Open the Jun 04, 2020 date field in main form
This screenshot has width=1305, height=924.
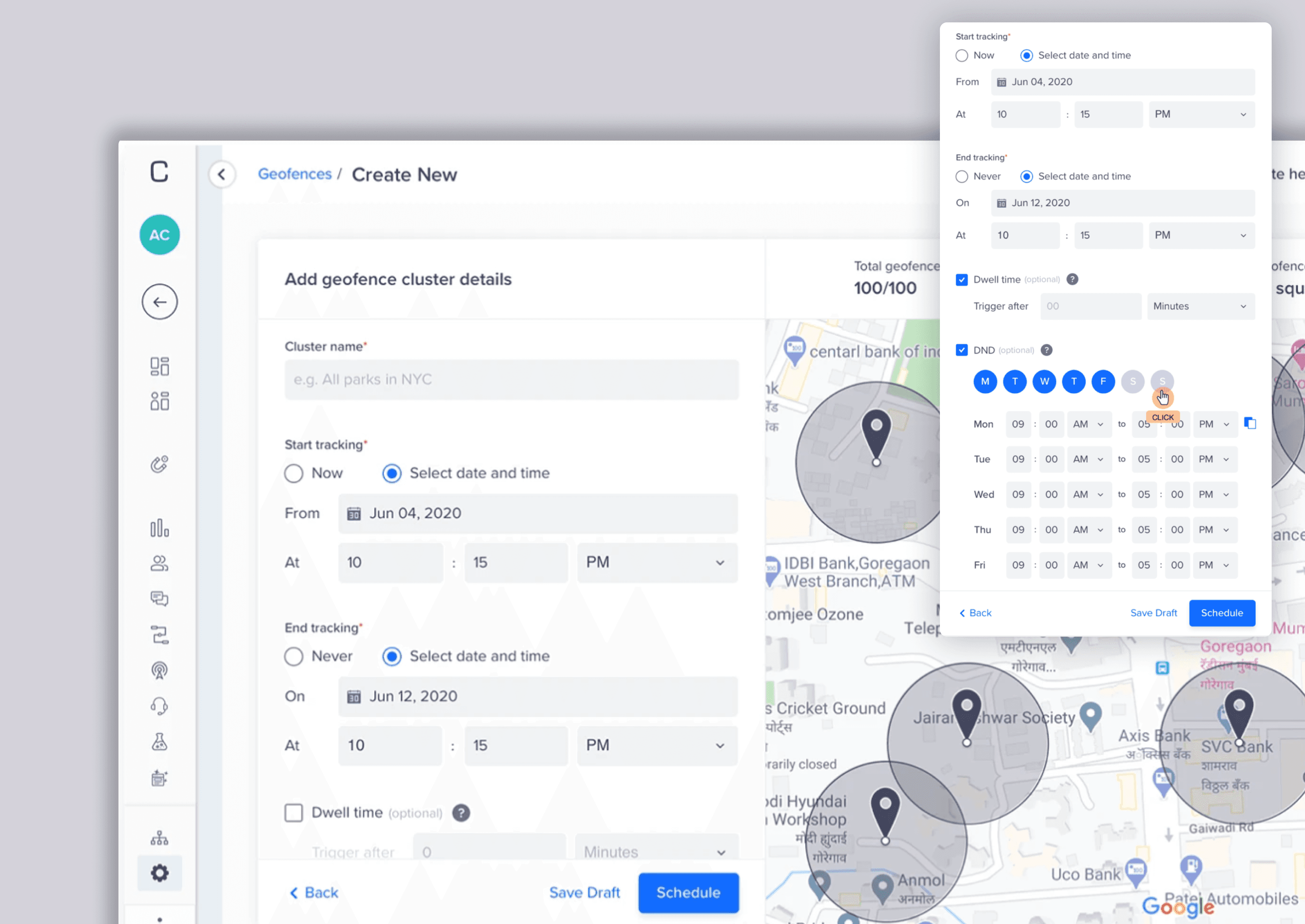click(x=538, y=514)
